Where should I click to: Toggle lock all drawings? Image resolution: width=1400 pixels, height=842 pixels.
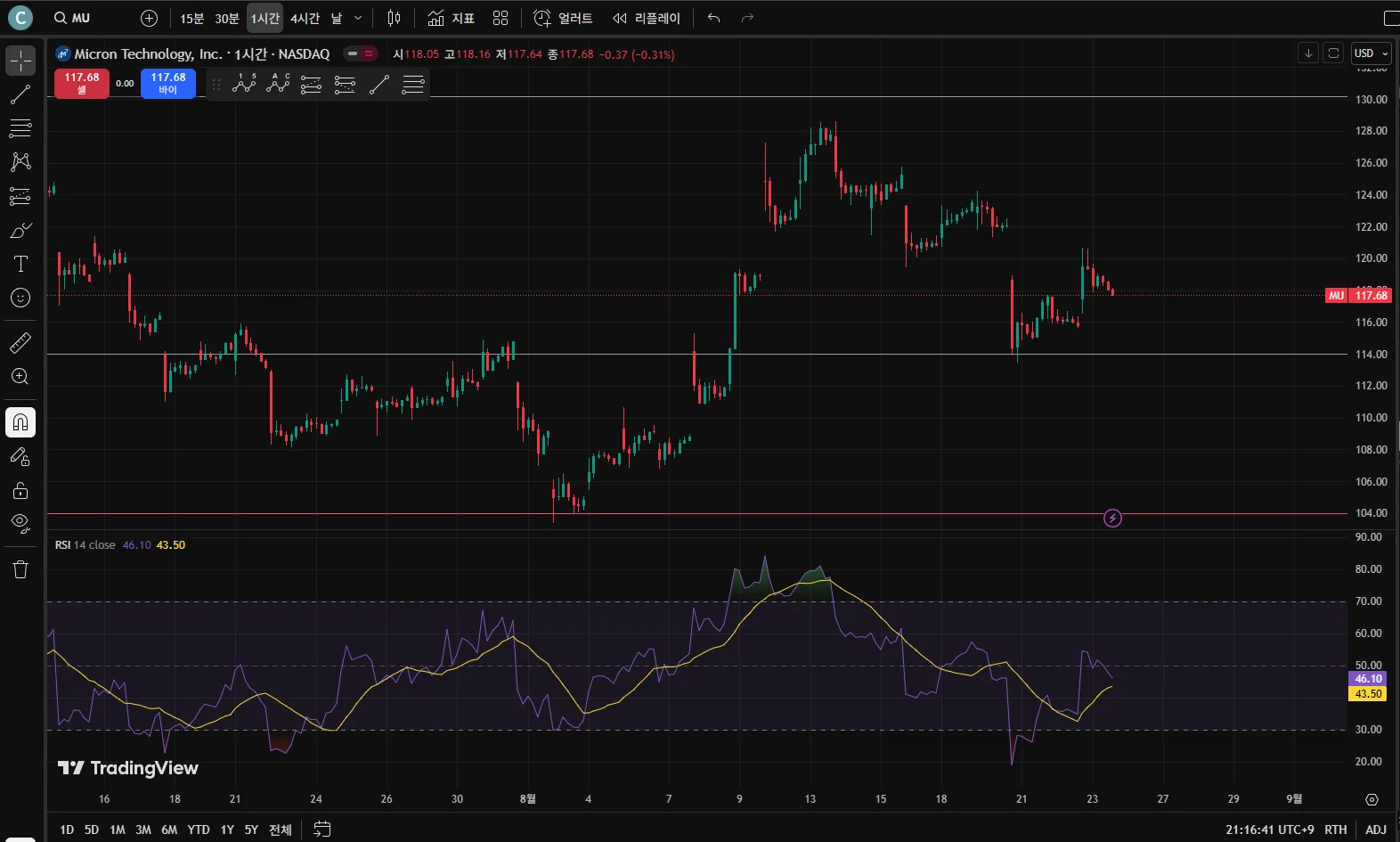pos(20,490)
